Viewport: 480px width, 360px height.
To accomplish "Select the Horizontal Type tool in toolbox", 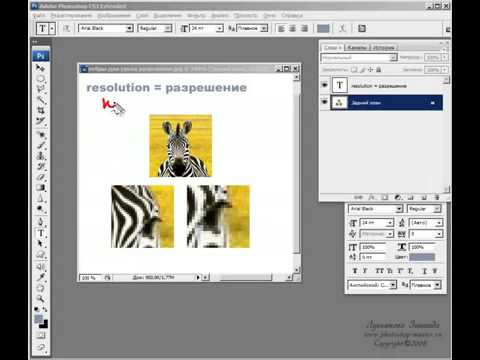I will [40, 233].
